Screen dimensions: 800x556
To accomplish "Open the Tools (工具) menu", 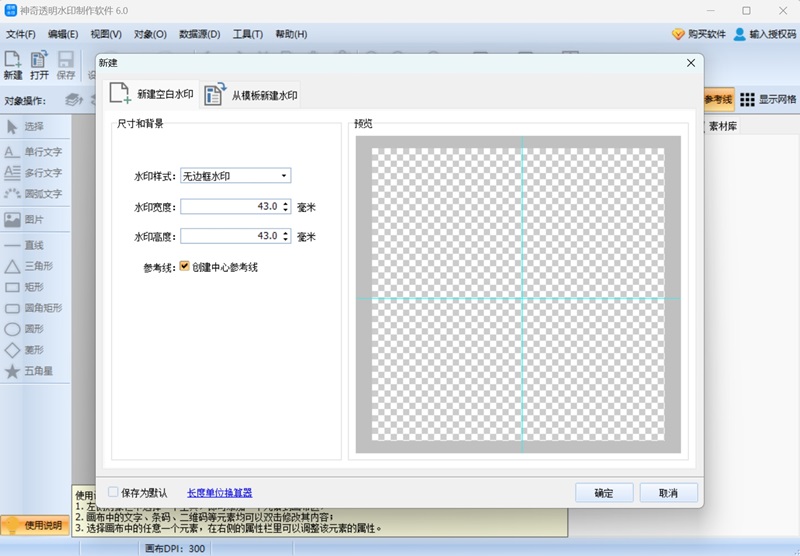I will [247, 34].
